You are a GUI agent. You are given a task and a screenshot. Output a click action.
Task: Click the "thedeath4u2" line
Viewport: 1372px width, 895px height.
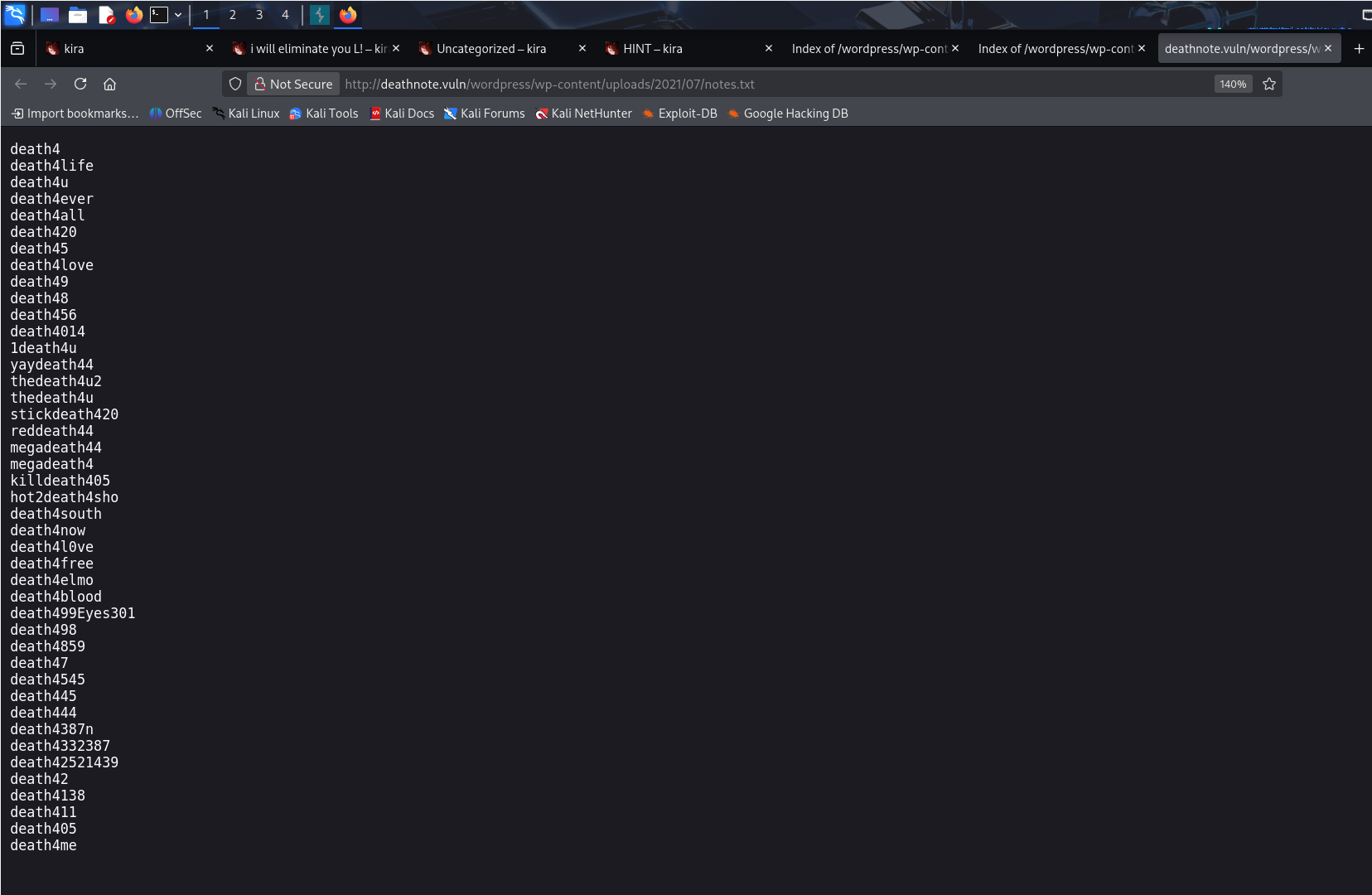[x=56, y=381]
